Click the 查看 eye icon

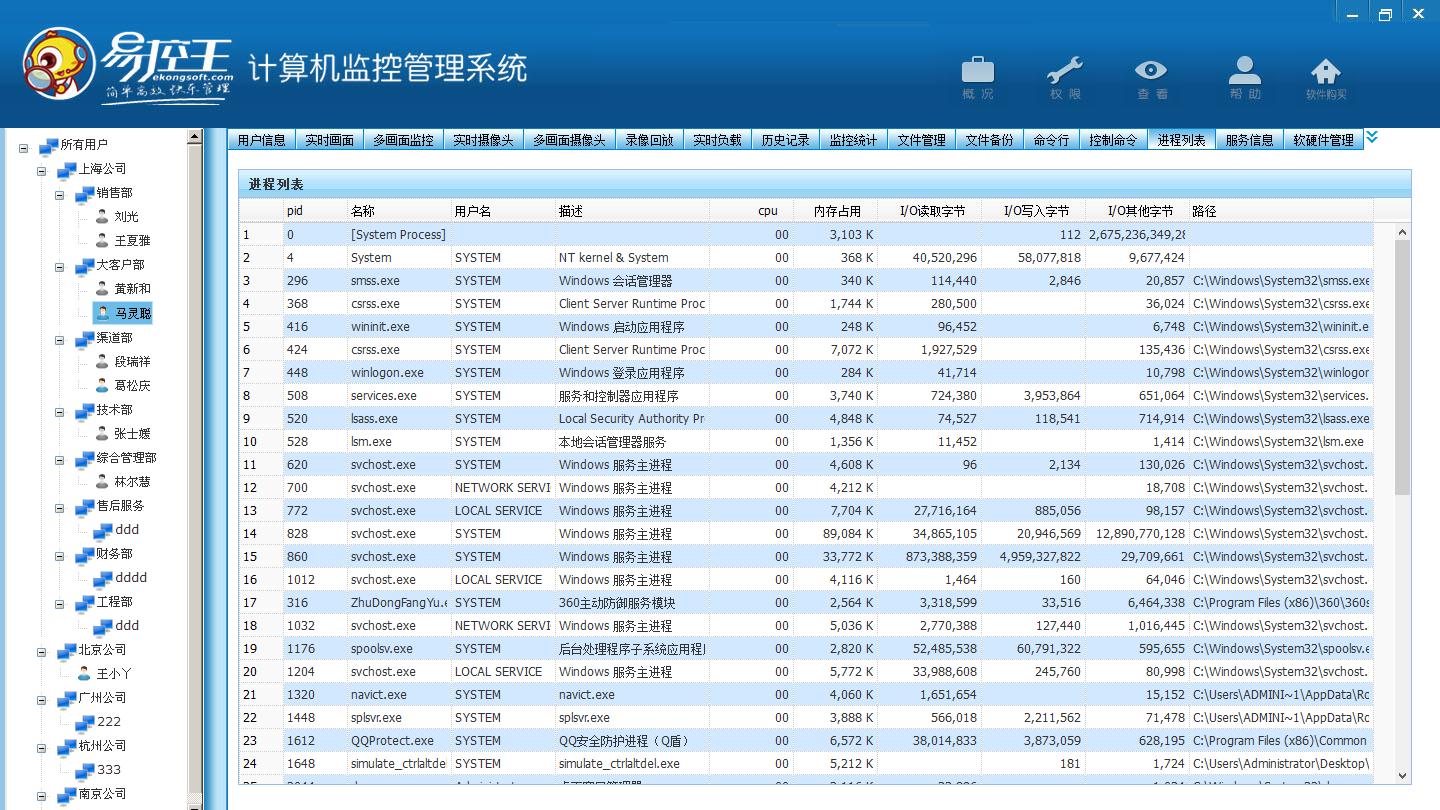1151,70
